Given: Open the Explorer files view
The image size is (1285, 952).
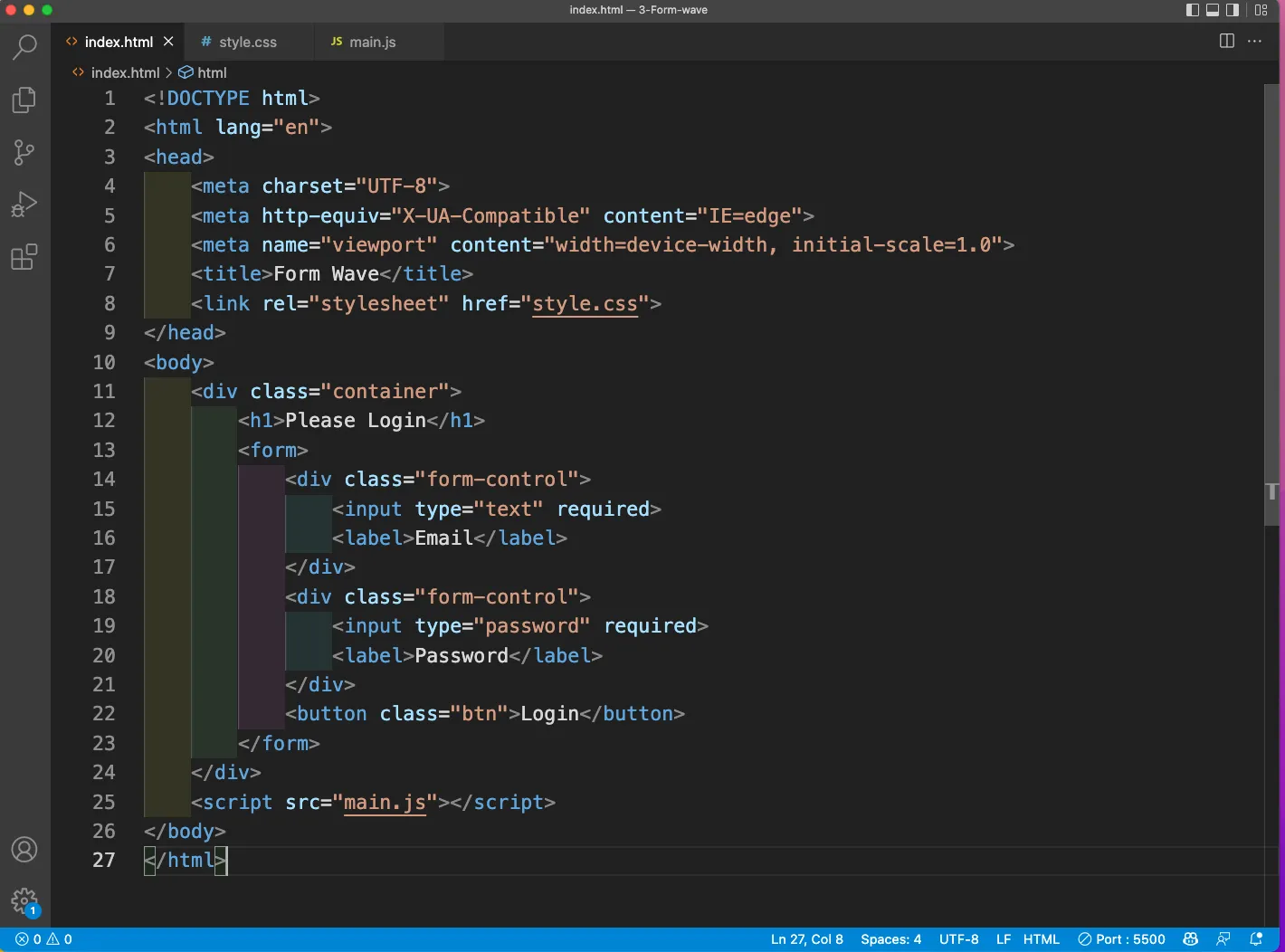Looking at the screenshot, I should point(24,100).
